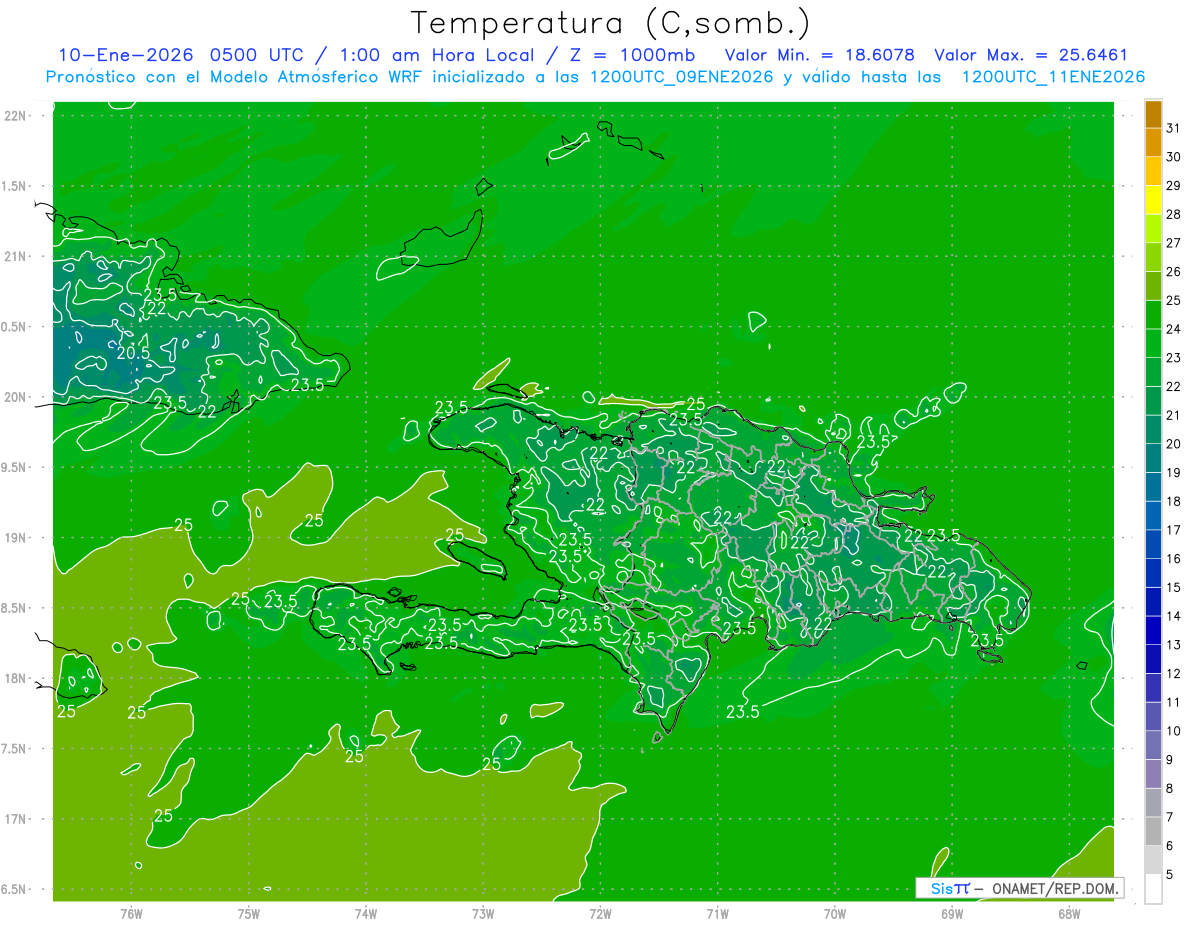Click the '71W' longitude axis label
The height and width of the screenshot is (927, 1200).
click(717, 914)
